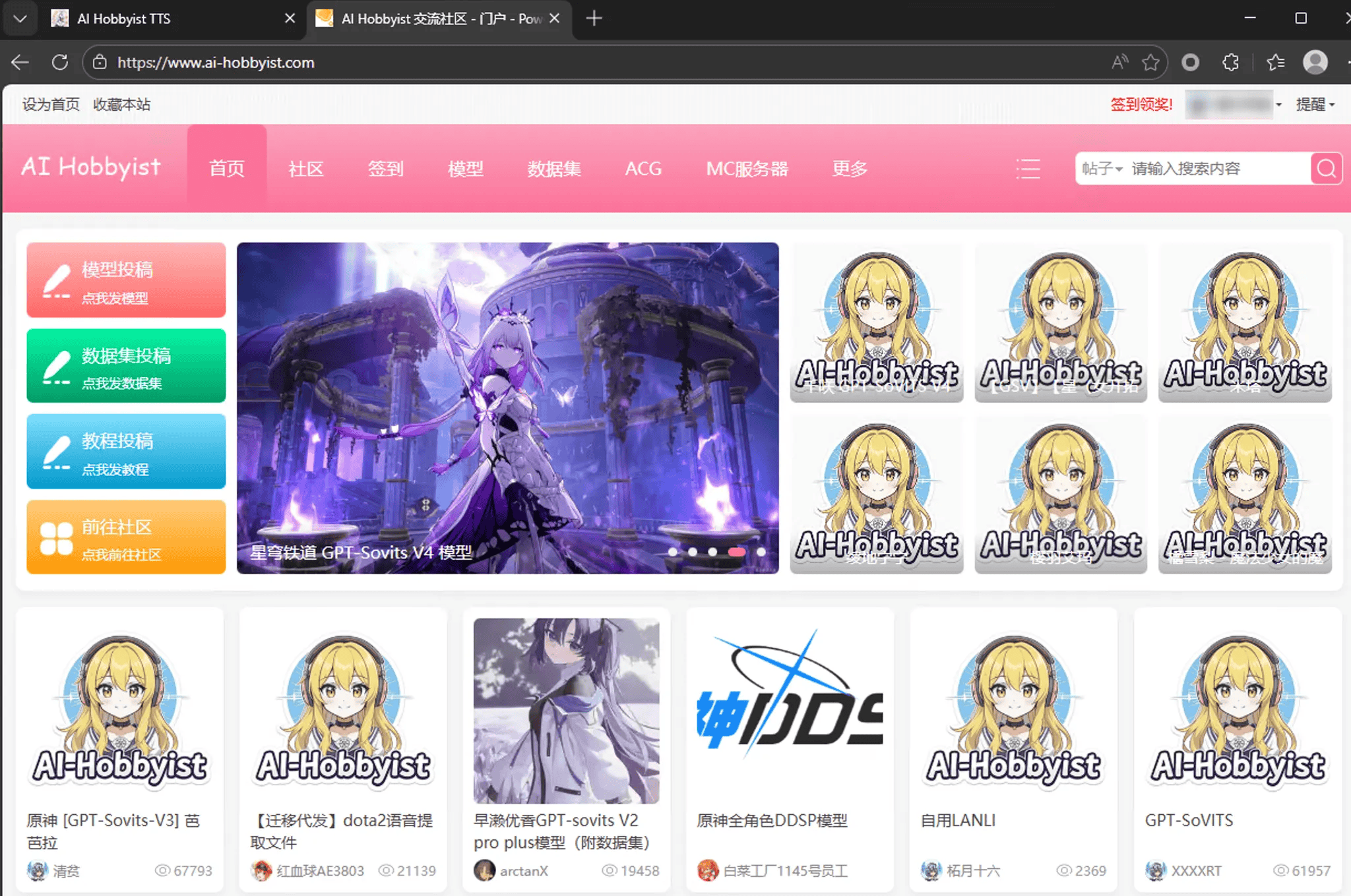This screenshot has height=896, width=1351.
Task: Open the 模型 navigation tab
Action: [x=465, y=169]
